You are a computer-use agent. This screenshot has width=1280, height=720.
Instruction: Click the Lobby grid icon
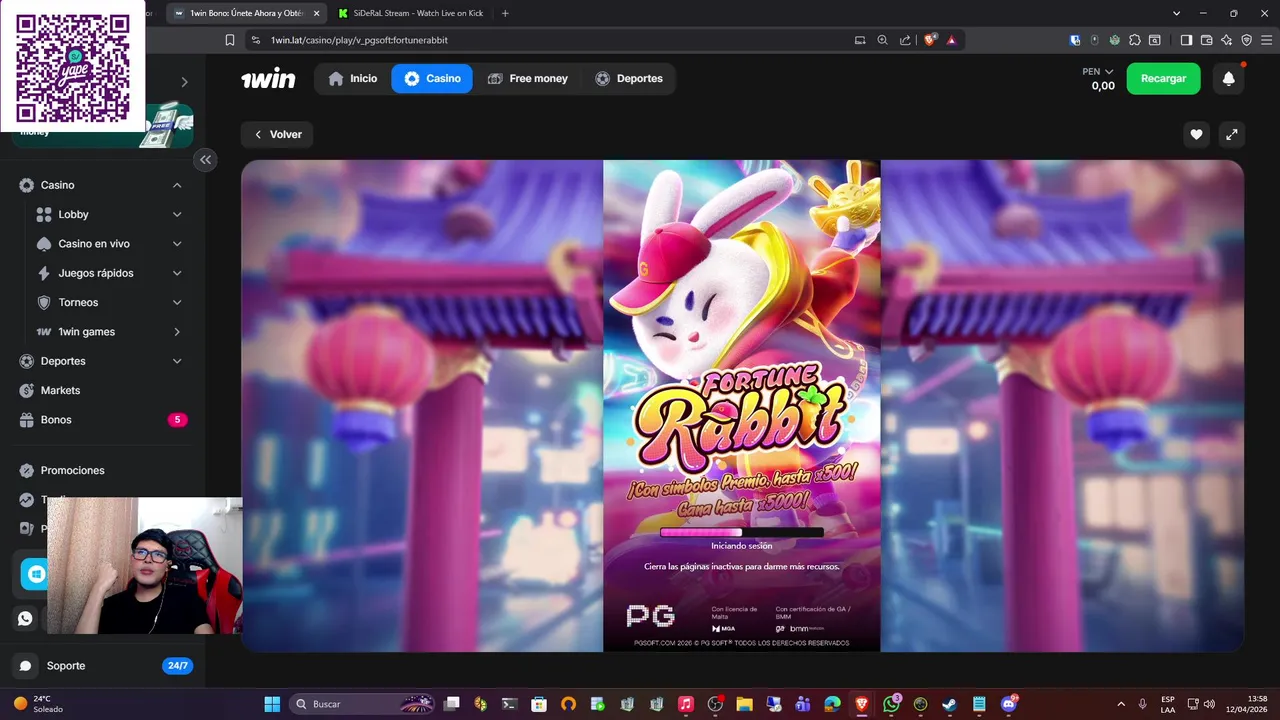tap(44, 214)
